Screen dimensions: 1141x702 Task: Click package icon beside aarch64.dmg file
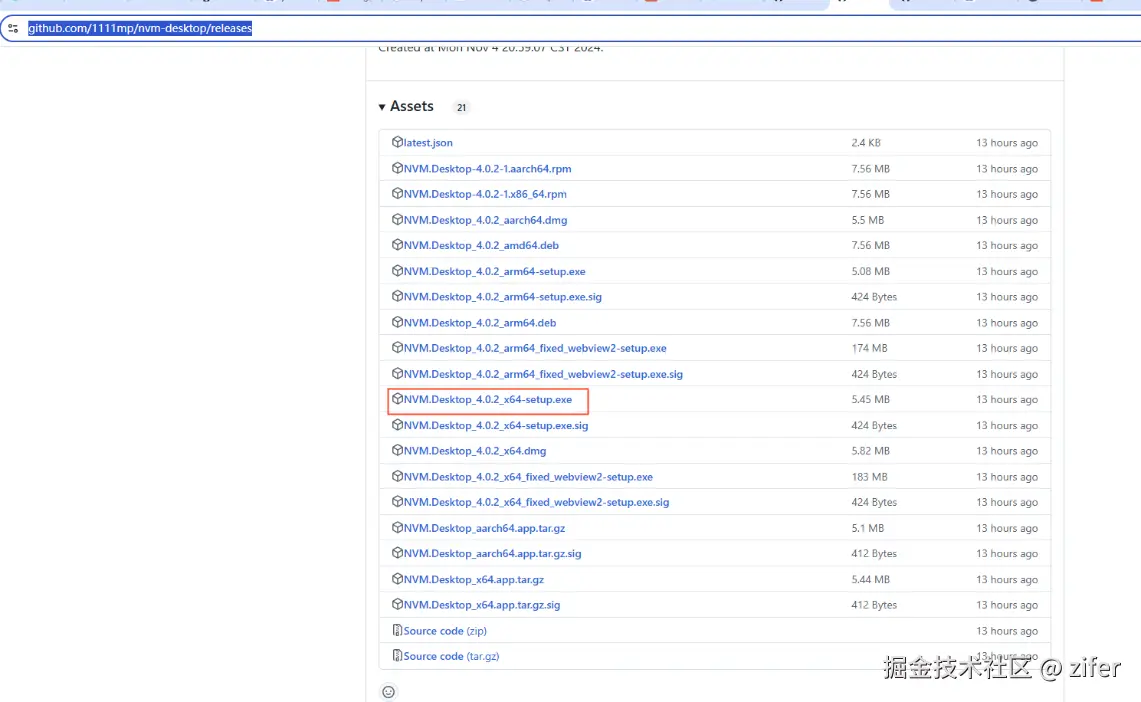397,219
